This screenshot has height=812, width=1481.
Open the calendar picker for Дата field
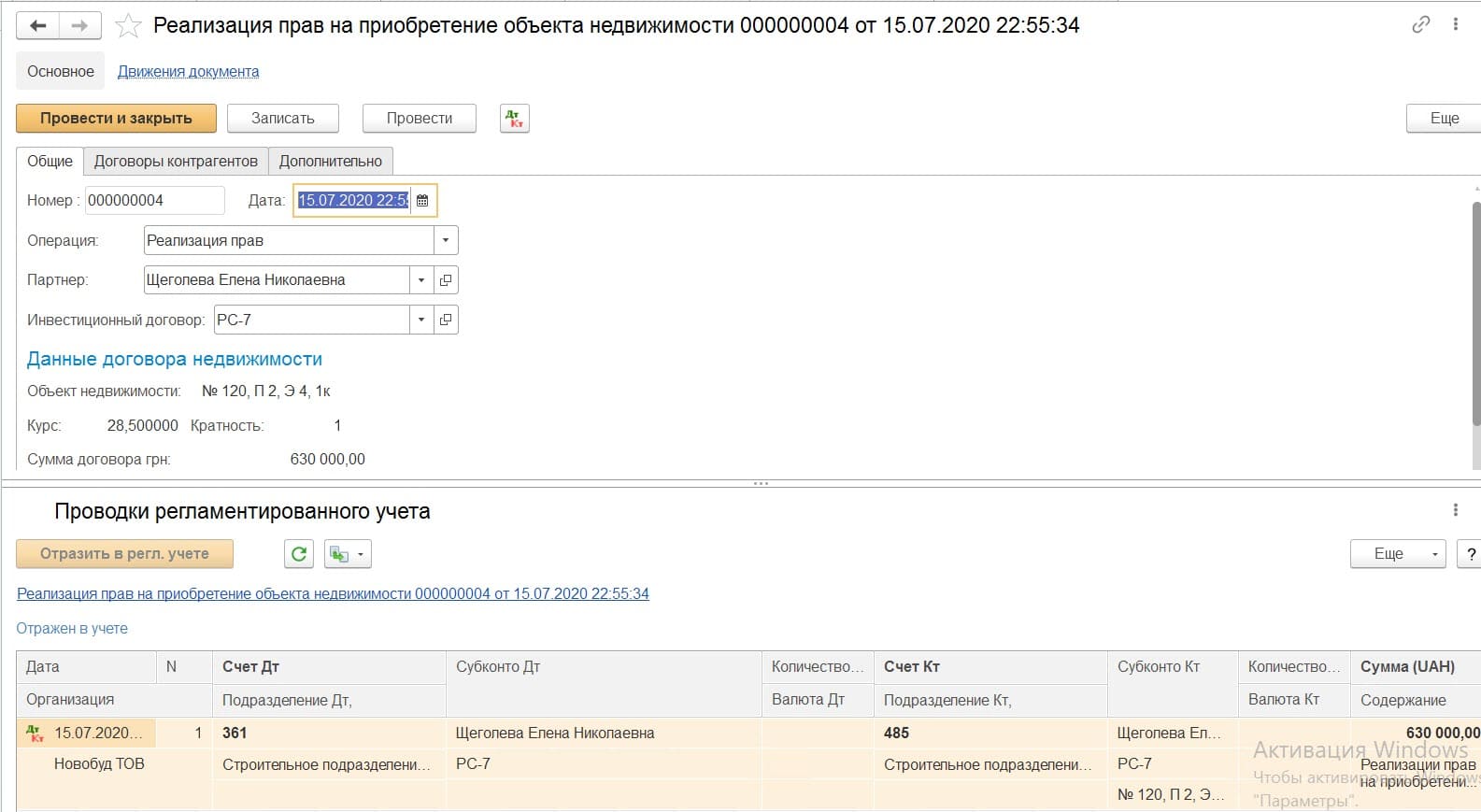tap(422, 201)
